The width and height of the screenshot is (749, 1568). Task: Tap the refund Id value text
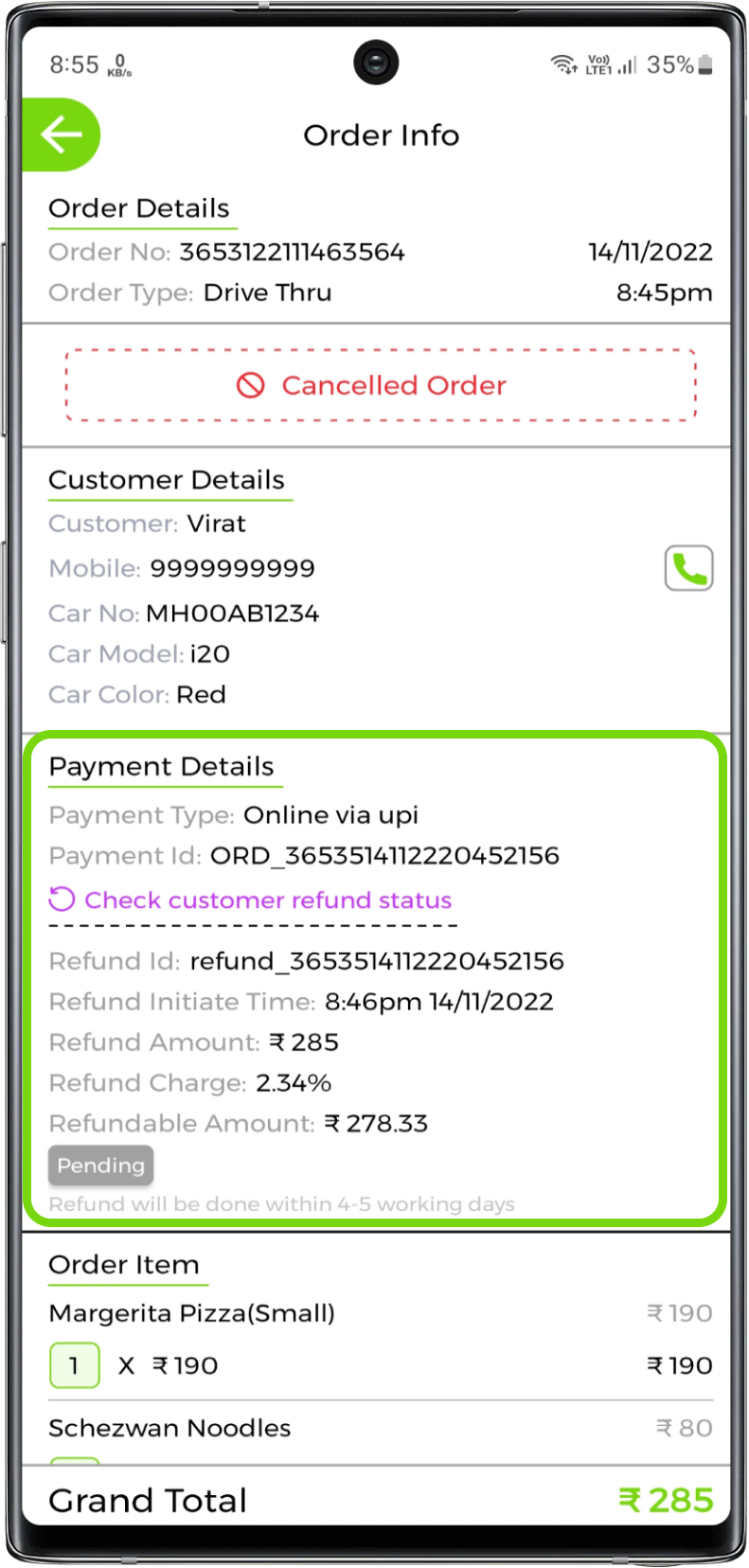377,961
